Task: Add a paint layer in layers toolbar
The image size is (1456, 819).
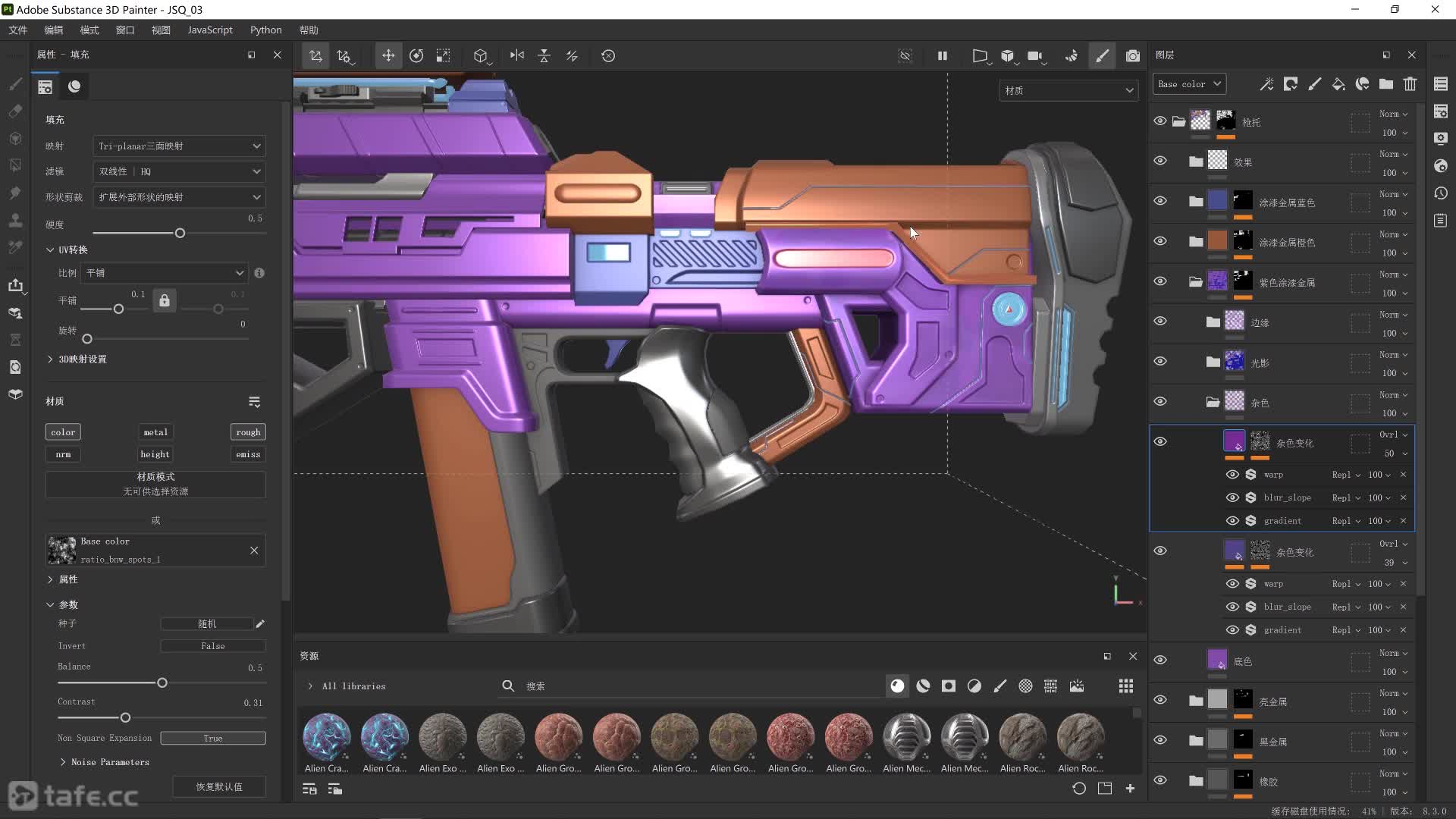Action: point(1314,84)
